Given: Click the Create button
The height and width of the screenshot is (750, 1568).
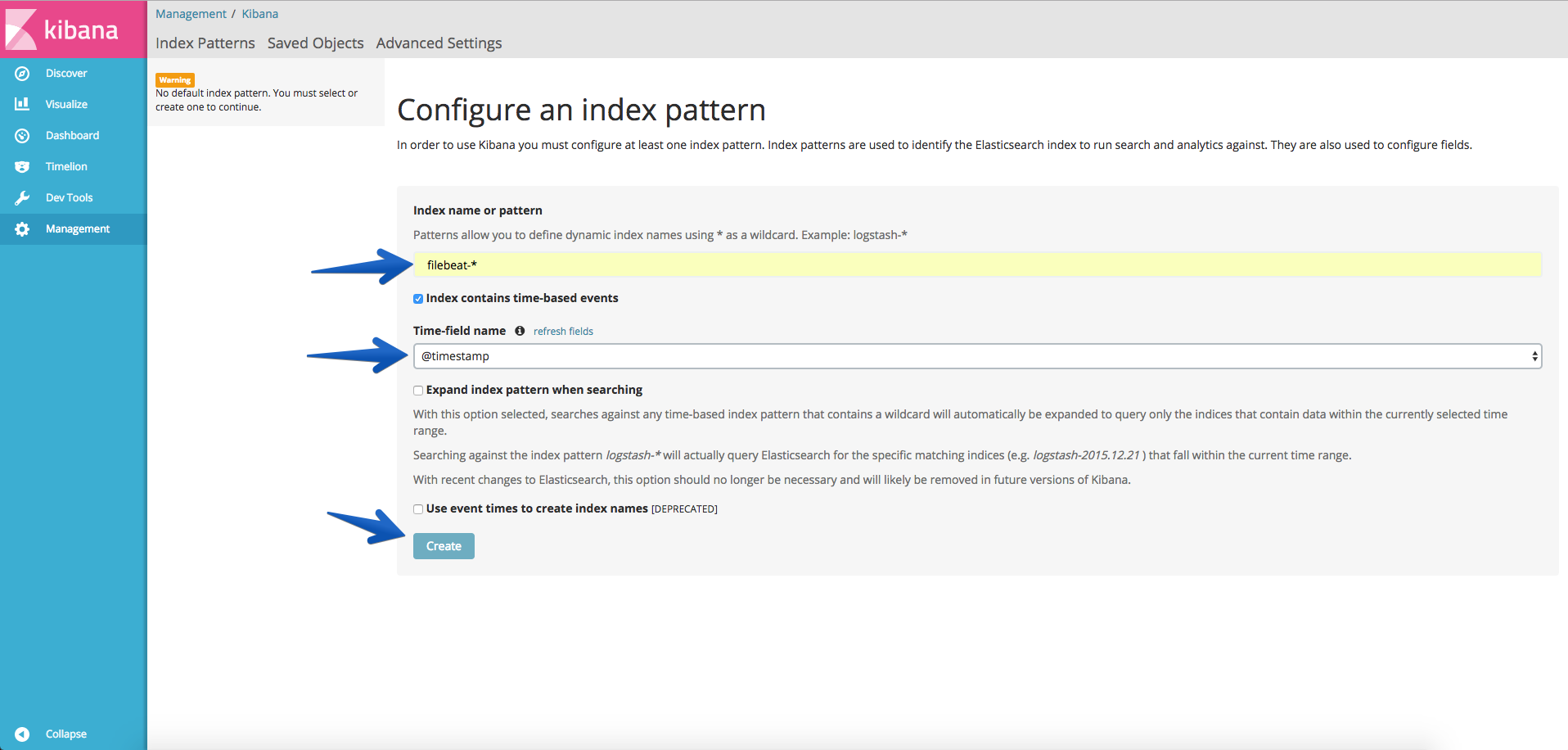Looking at the screenshot, I should pyautogui.click(x=444, y=546).
